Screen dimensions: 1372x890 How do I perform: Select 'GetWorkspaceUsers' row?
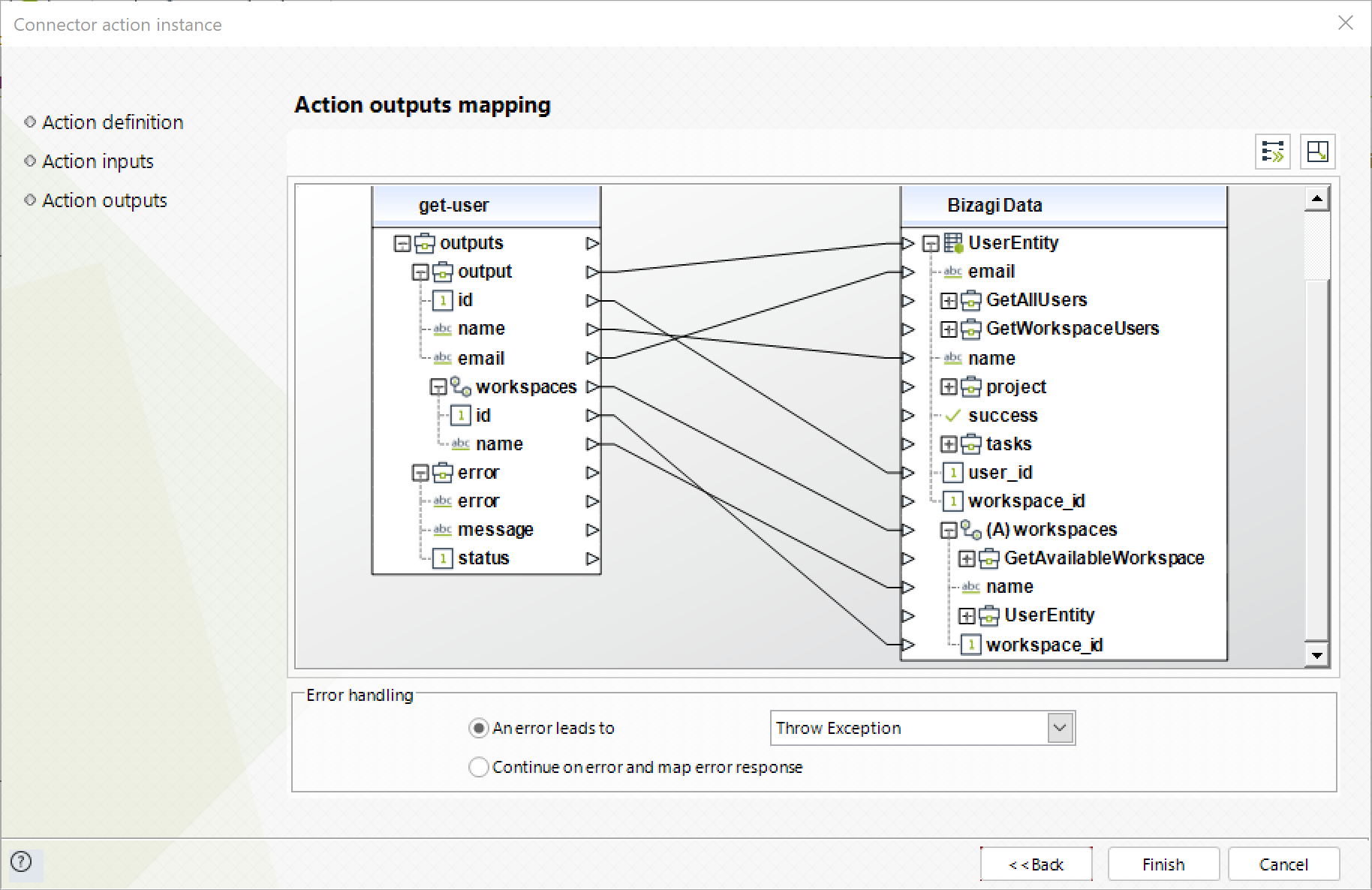(1073, 329)
